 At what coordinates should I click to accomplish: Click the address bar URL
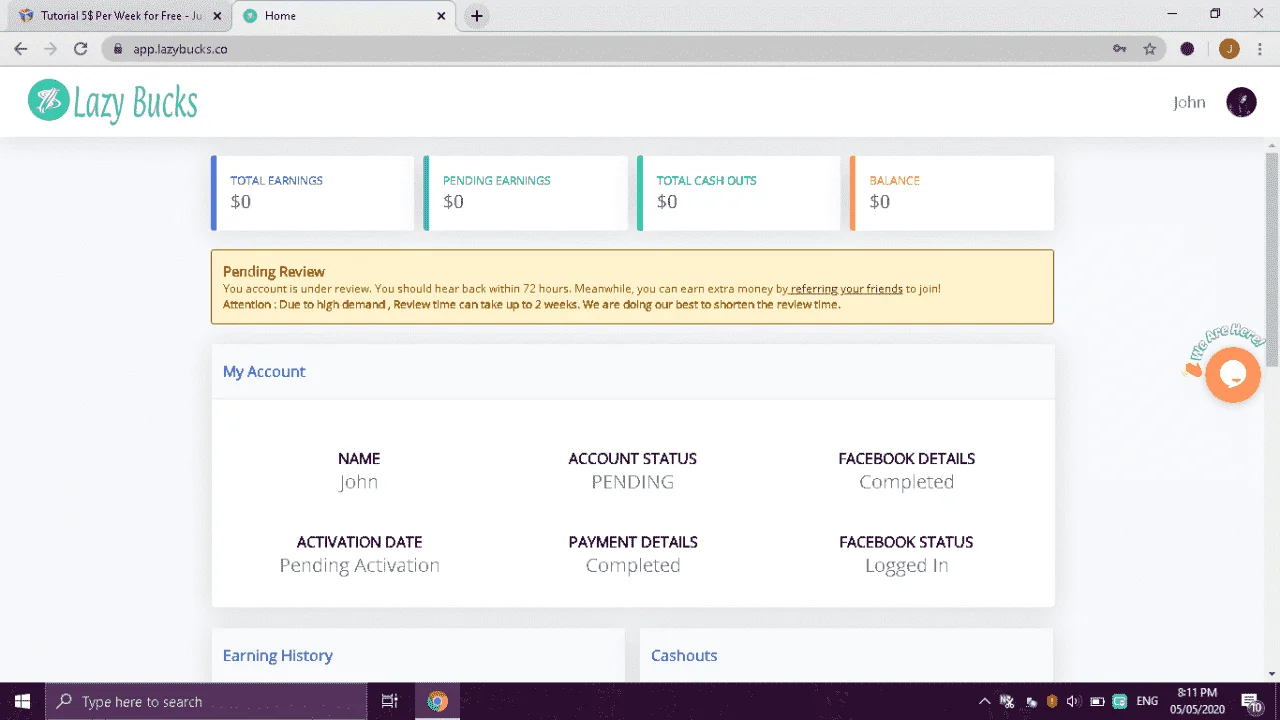point(180,48)
